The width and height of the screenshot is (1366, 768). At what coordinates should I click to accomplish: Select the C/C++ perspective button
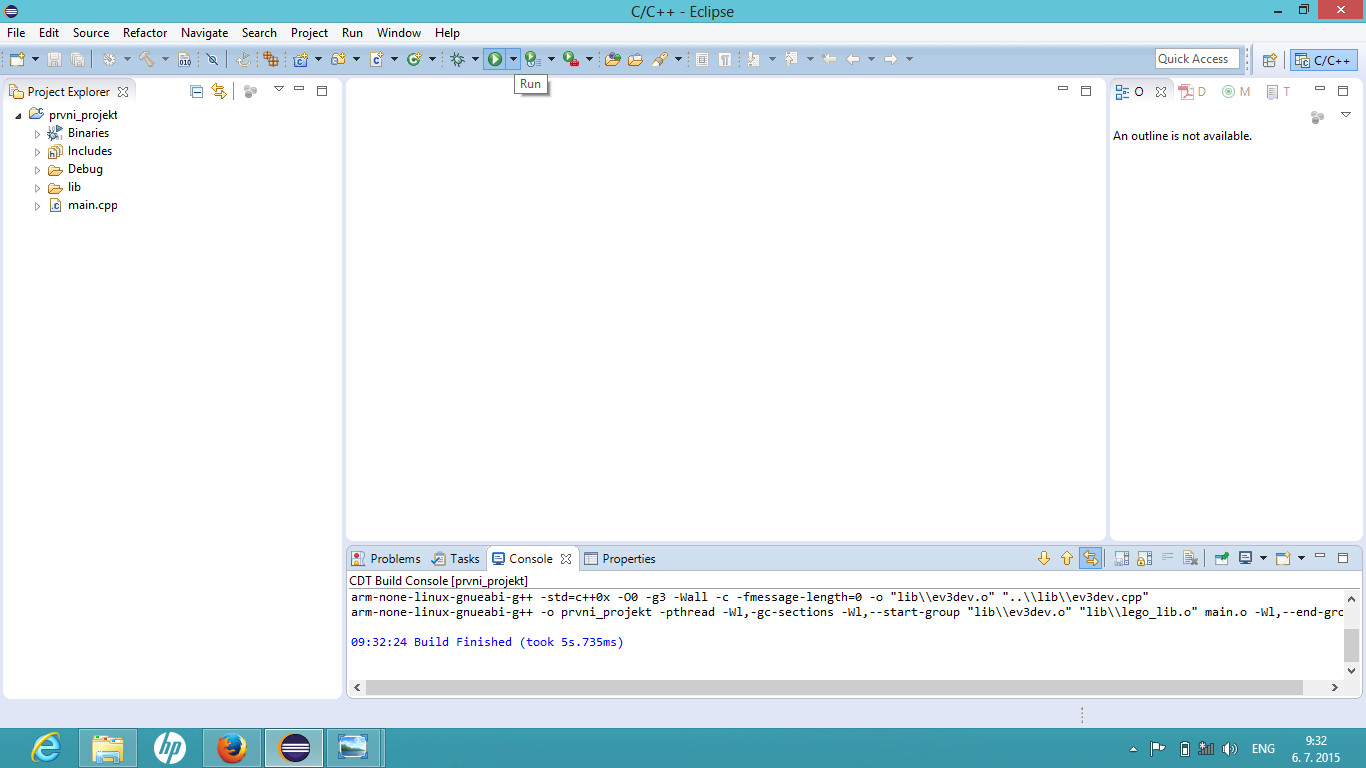click(1323, 60)
